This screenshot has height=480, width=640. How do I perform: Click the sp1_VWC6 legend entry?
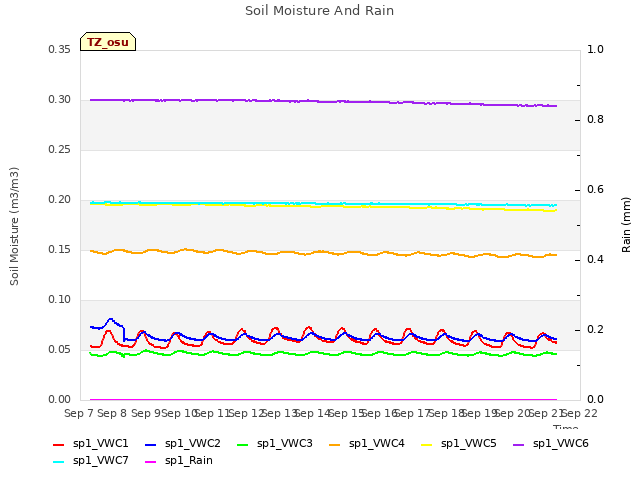[x=551, y=444]
